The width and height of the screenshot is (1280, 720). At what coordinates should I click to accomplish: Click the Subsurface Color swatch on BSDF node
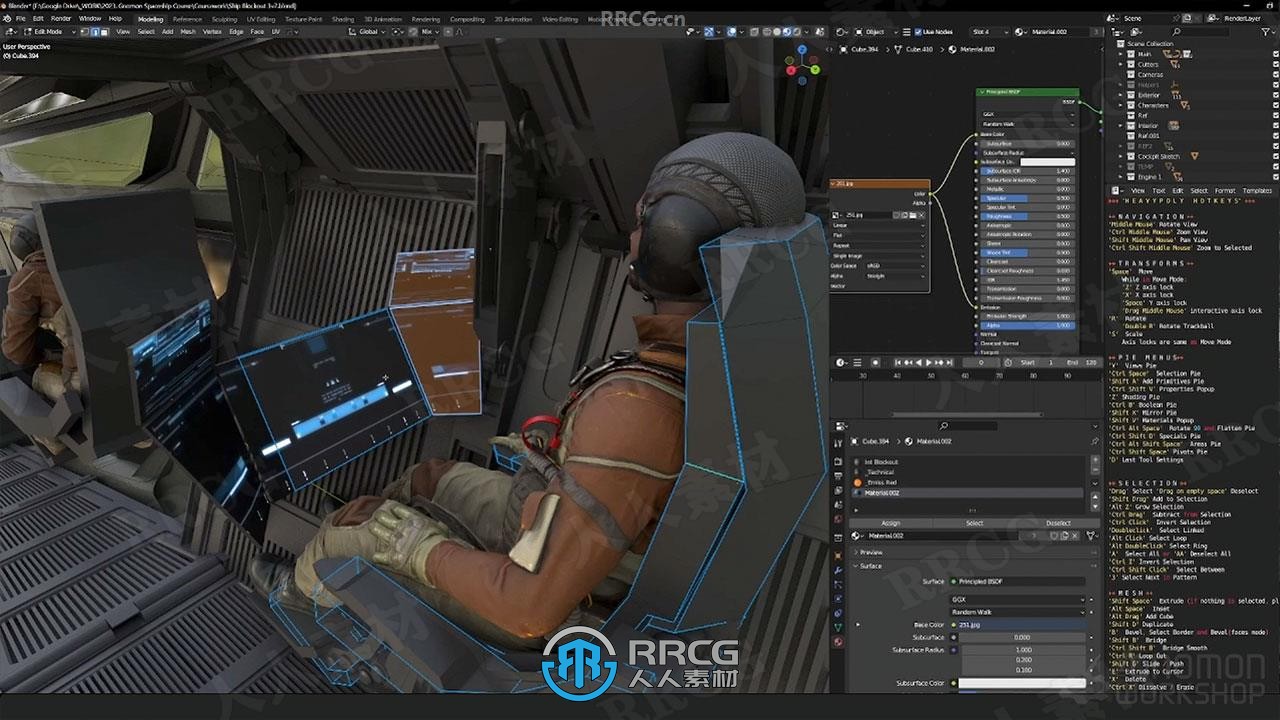point(1047,161)
